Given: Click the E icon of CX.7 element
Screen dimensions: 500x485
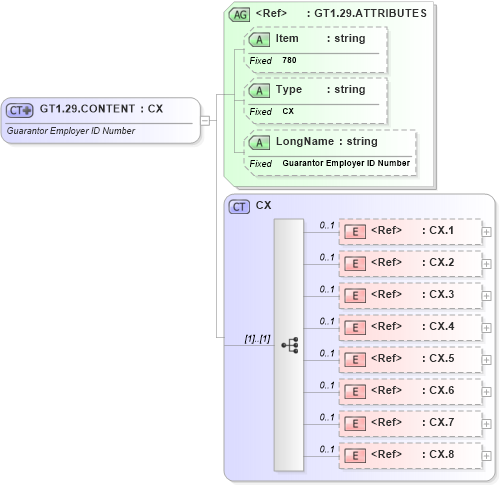Looking at the screenshot, I should point(355,424).
